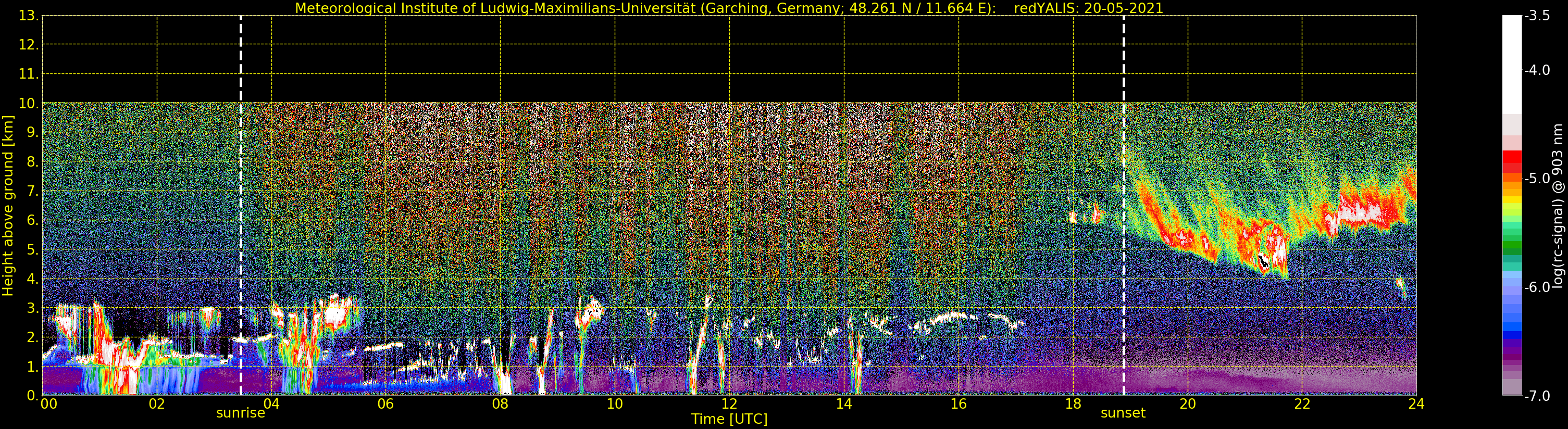Click the "7." height axis tick label
The image size is (1568, 429).
(x=32, y=191)
